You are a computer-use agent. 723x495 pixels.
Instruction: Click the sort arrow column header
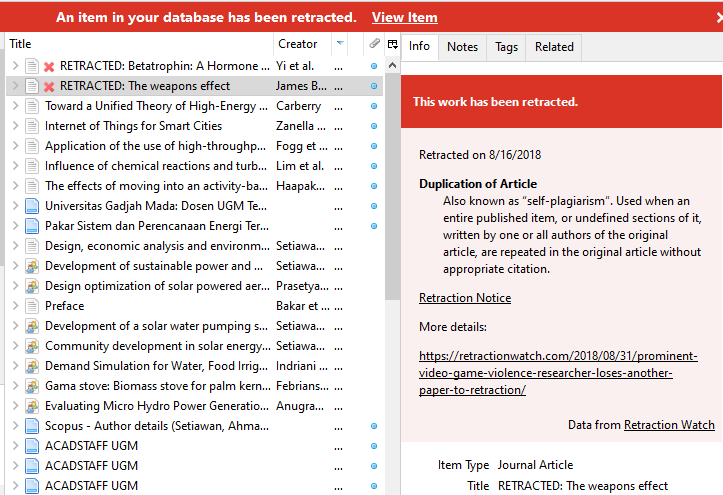click(340, 44)
